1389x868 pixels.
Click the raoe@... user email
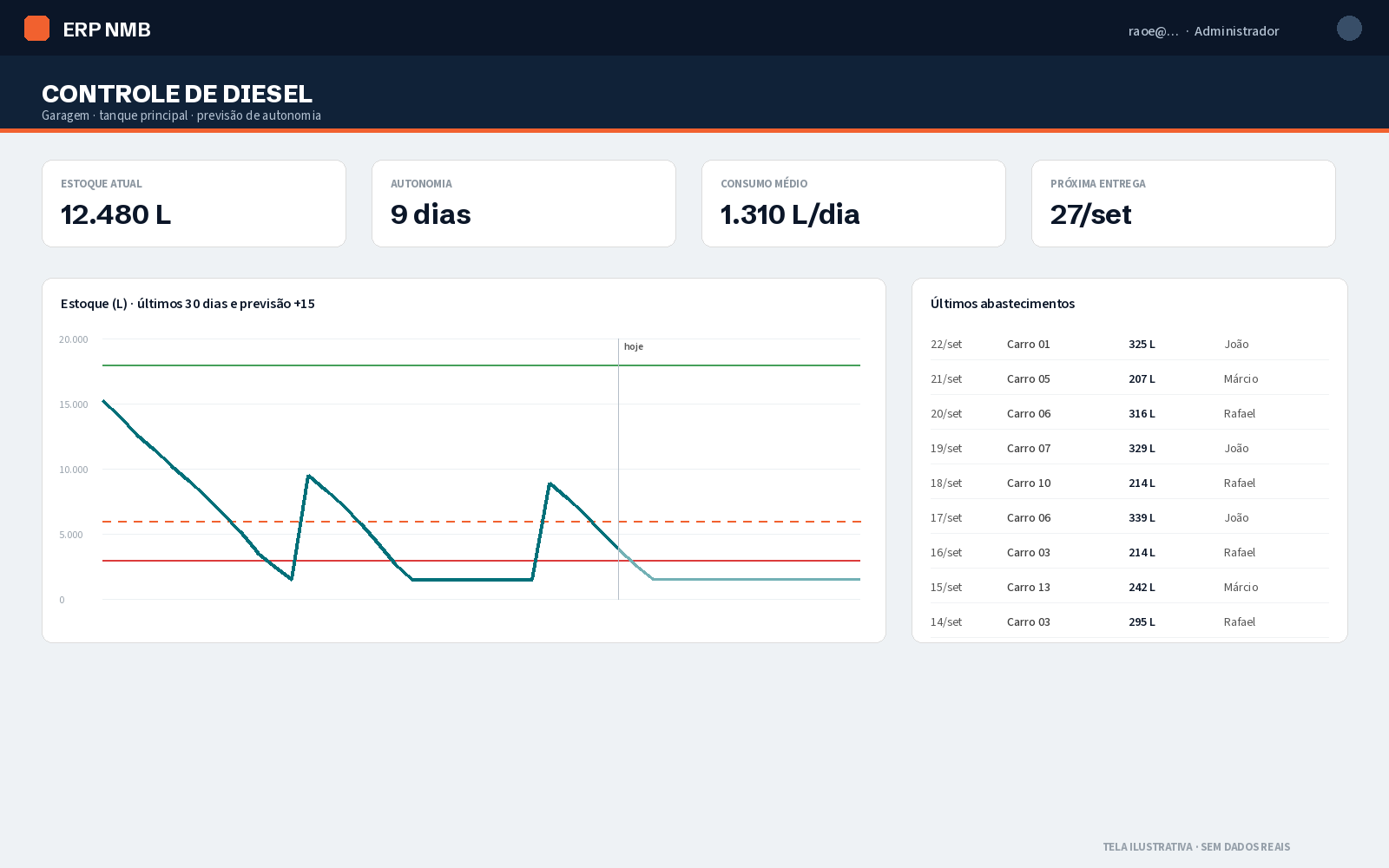[1154, 31]
